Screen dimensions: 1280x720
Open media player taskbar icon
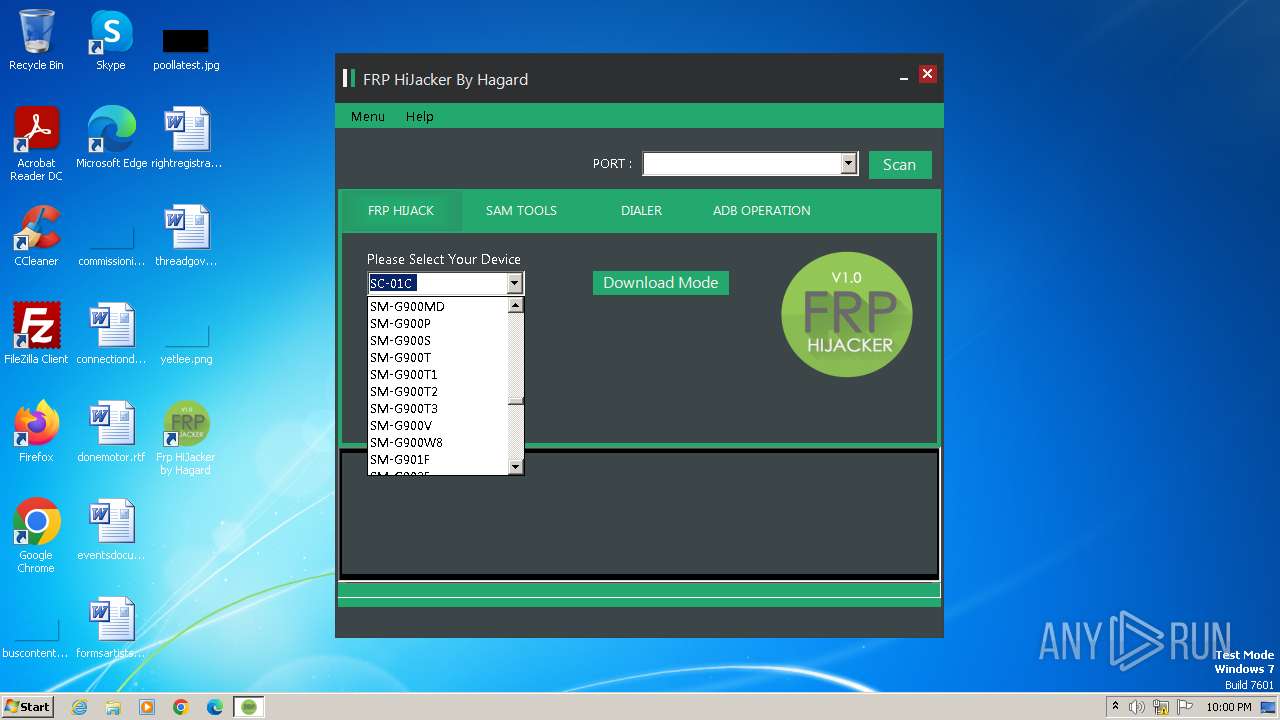click(x=147, y=707)
